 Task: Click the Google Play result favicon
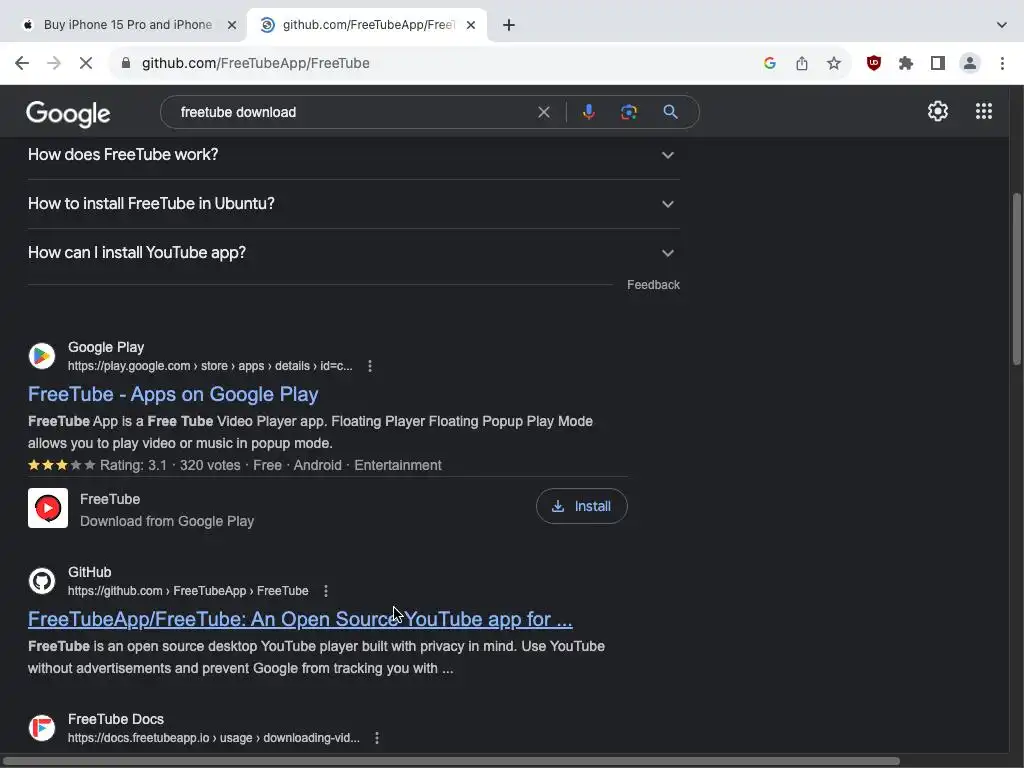click(42, 356)
